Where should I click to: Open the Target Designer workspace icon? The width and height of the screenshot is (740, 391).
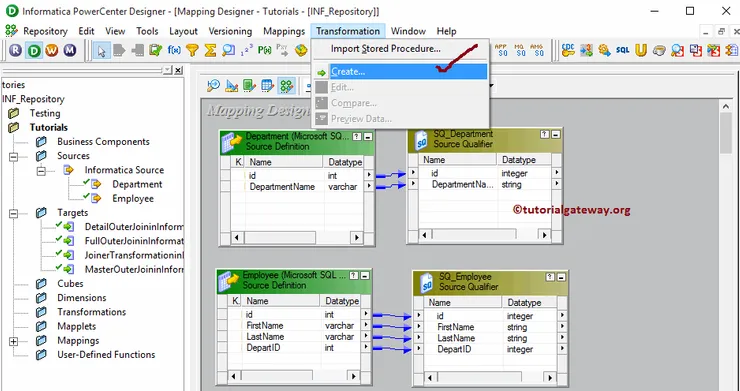tap(231, 85)
